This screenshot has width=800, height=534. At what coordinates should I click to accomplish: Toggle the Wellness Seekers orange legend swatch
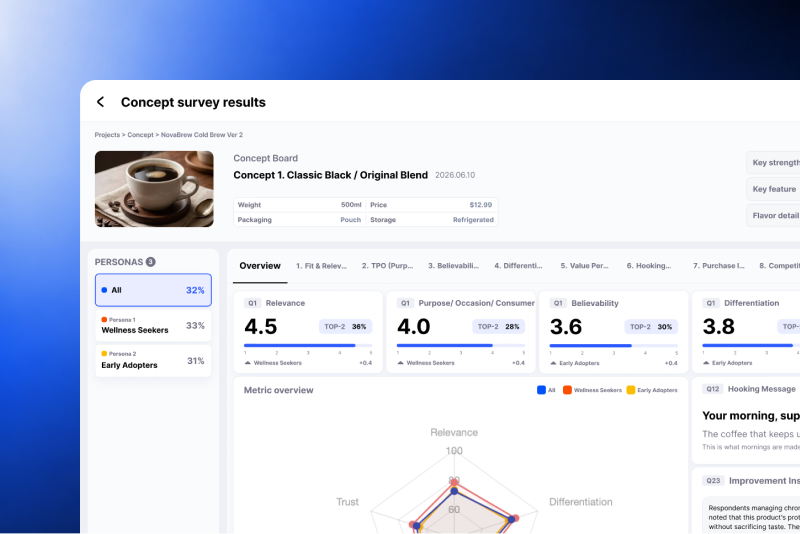tap(567, 390)
